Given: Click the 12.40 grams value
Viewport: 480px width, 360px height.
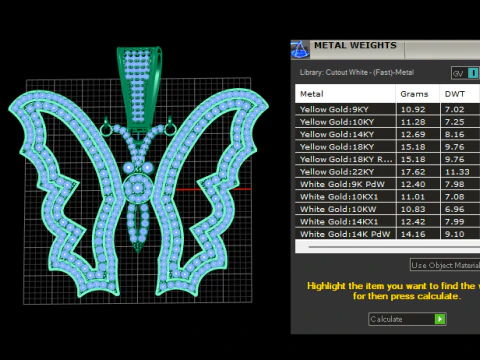Looking at the screenshot, I should [x=413, y=184].
